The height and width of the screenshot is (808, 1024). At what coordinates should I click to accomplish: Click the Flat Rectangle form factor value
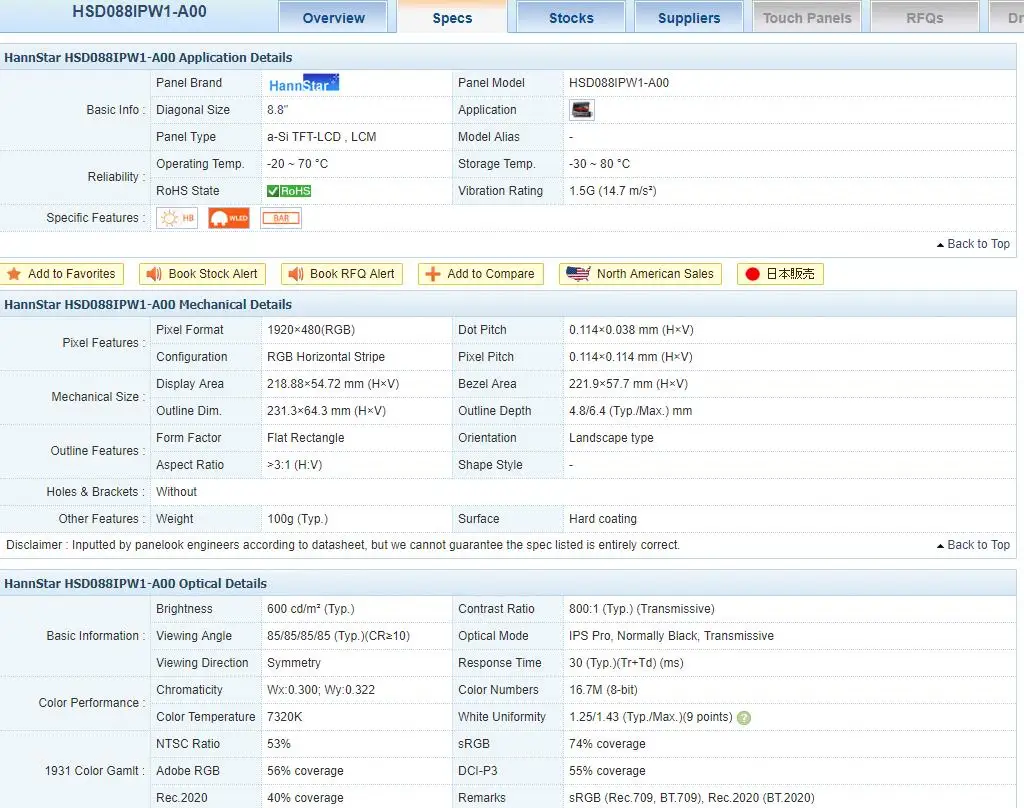click(x=306, y=438)
